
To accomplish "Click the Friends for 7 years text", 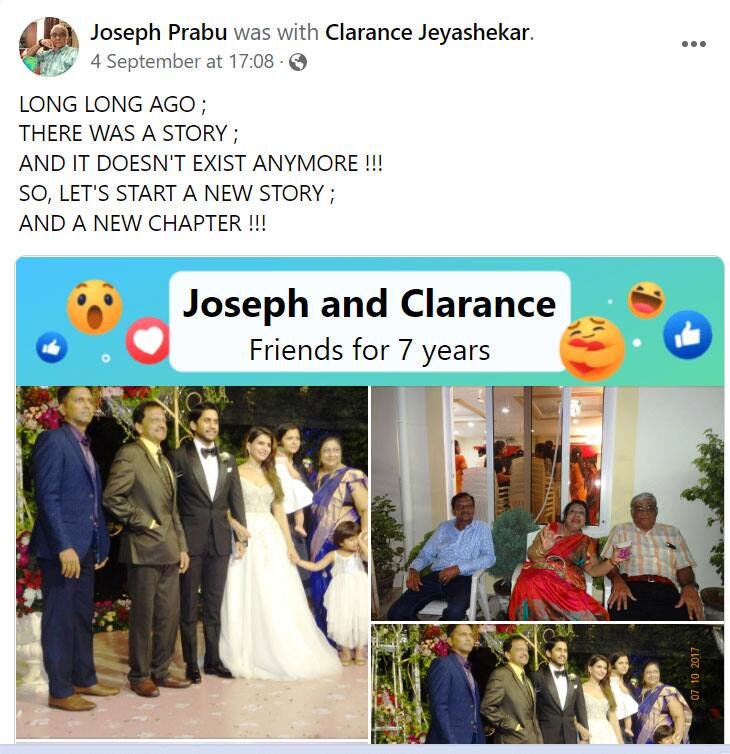I will coord(369,350).
